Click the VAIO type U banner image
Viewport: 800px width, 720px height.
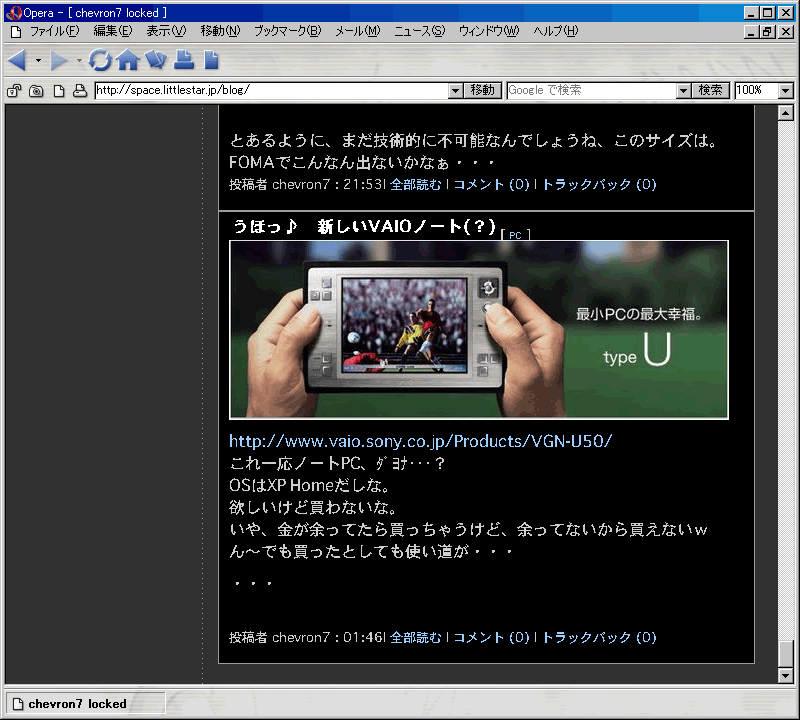coord(479,330)
